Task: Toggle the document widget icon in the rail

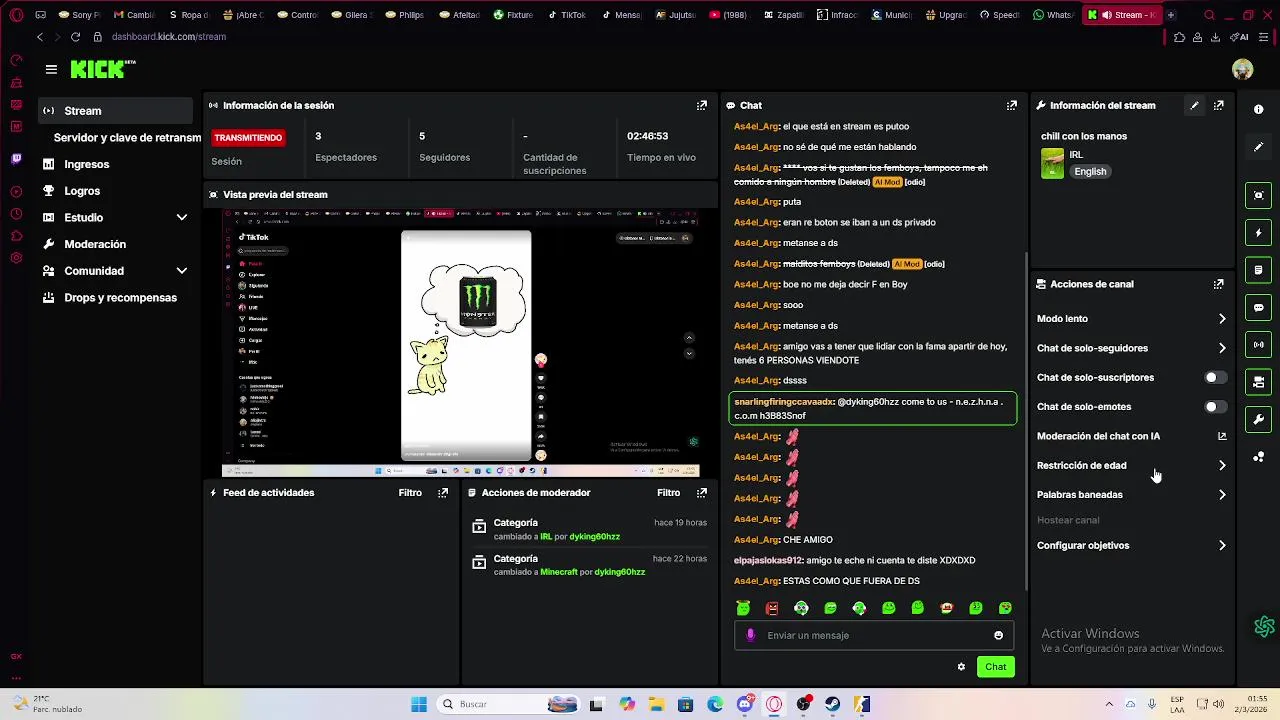Action: 1259,270
